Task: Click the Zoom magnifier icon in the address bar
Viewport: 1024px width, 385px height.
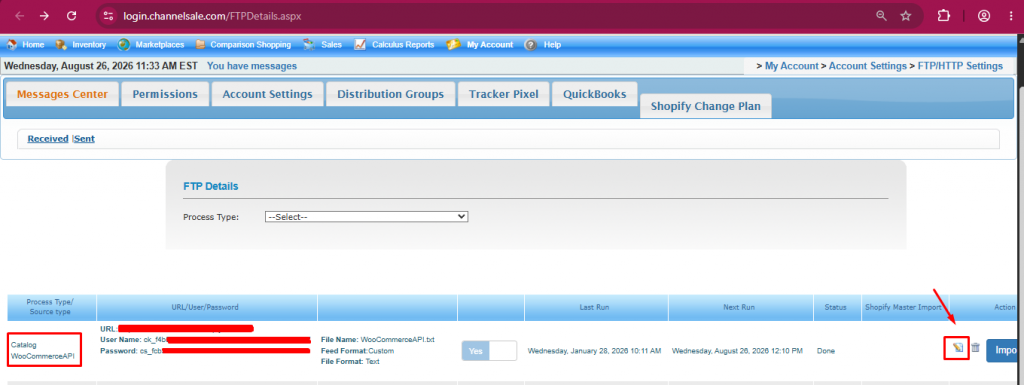Action: [882, 16]
